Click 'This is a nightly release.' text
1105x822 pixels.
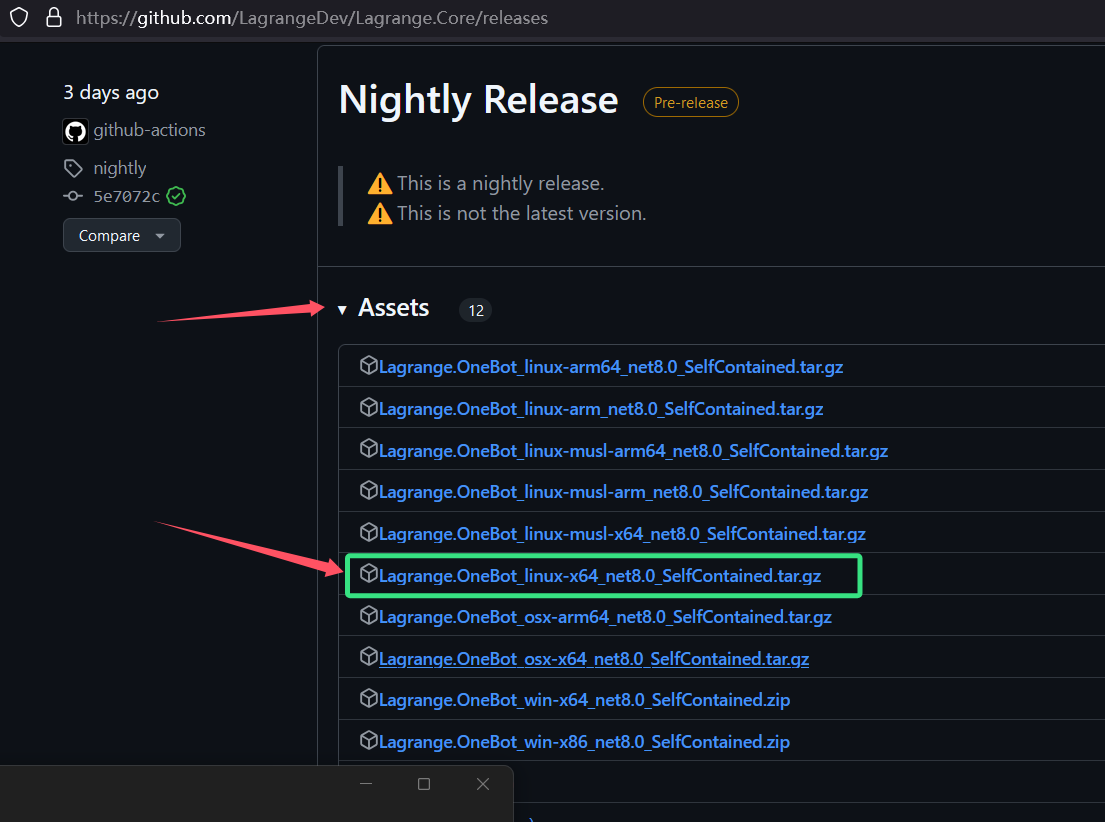(x=500, y=183)
